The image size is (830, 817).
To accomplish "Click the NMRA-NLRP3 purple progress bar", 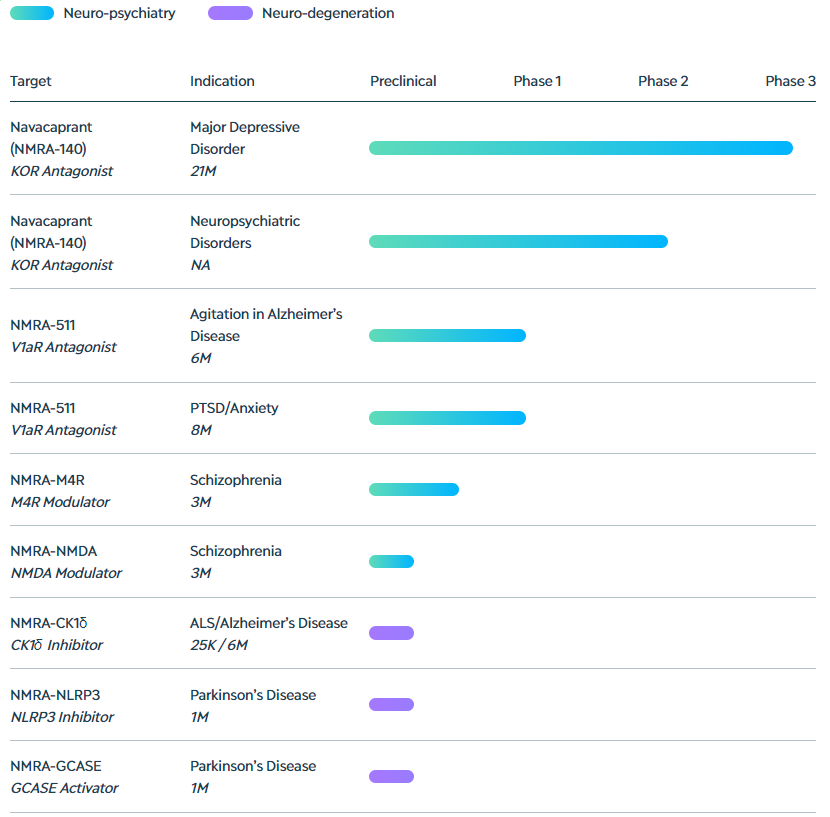I will click(x=391, y=705).
